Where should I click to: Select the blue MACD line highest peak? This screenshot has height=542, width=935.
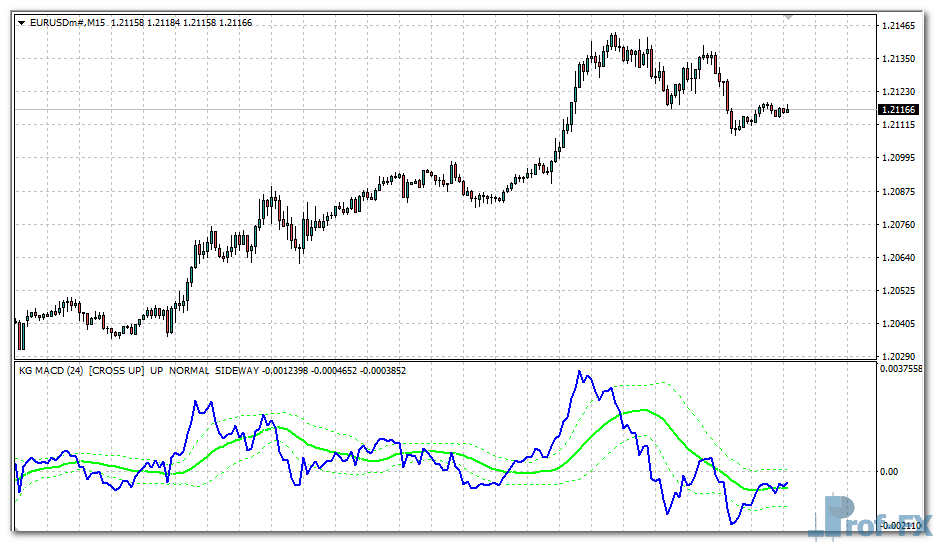click(x=578, y=373)
